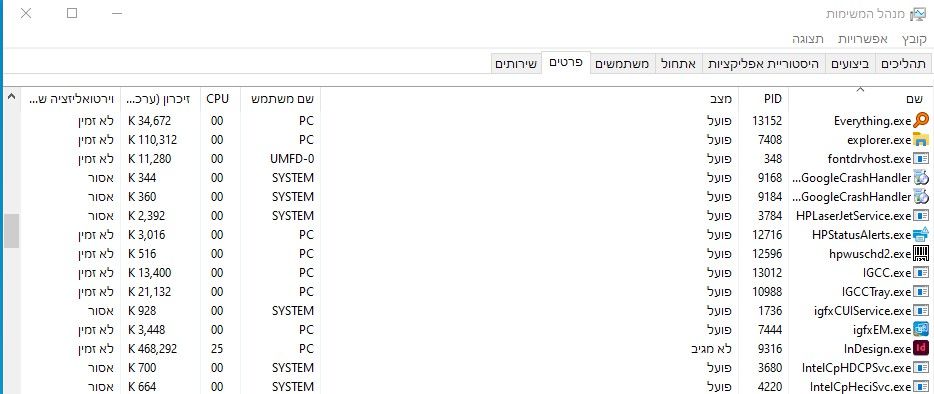Sort by the שם (Name) column header

pos(860,98)
